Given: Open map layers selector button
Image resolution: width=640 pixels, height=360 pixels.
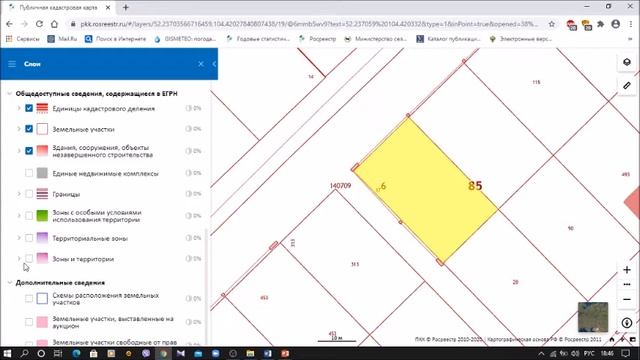Looking at the screenshot, I should click(x=627, y=62).
